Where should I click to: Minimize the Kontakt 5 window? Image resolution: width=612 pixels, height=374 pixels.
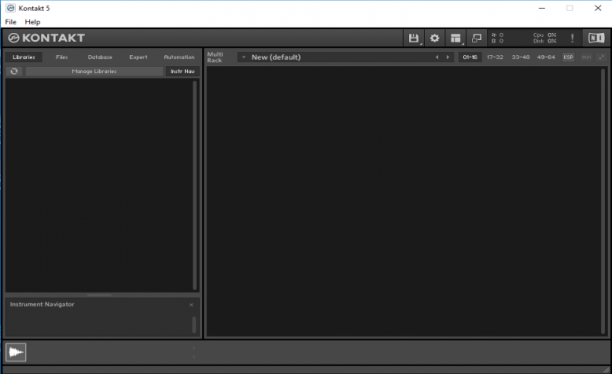[542, 8]
